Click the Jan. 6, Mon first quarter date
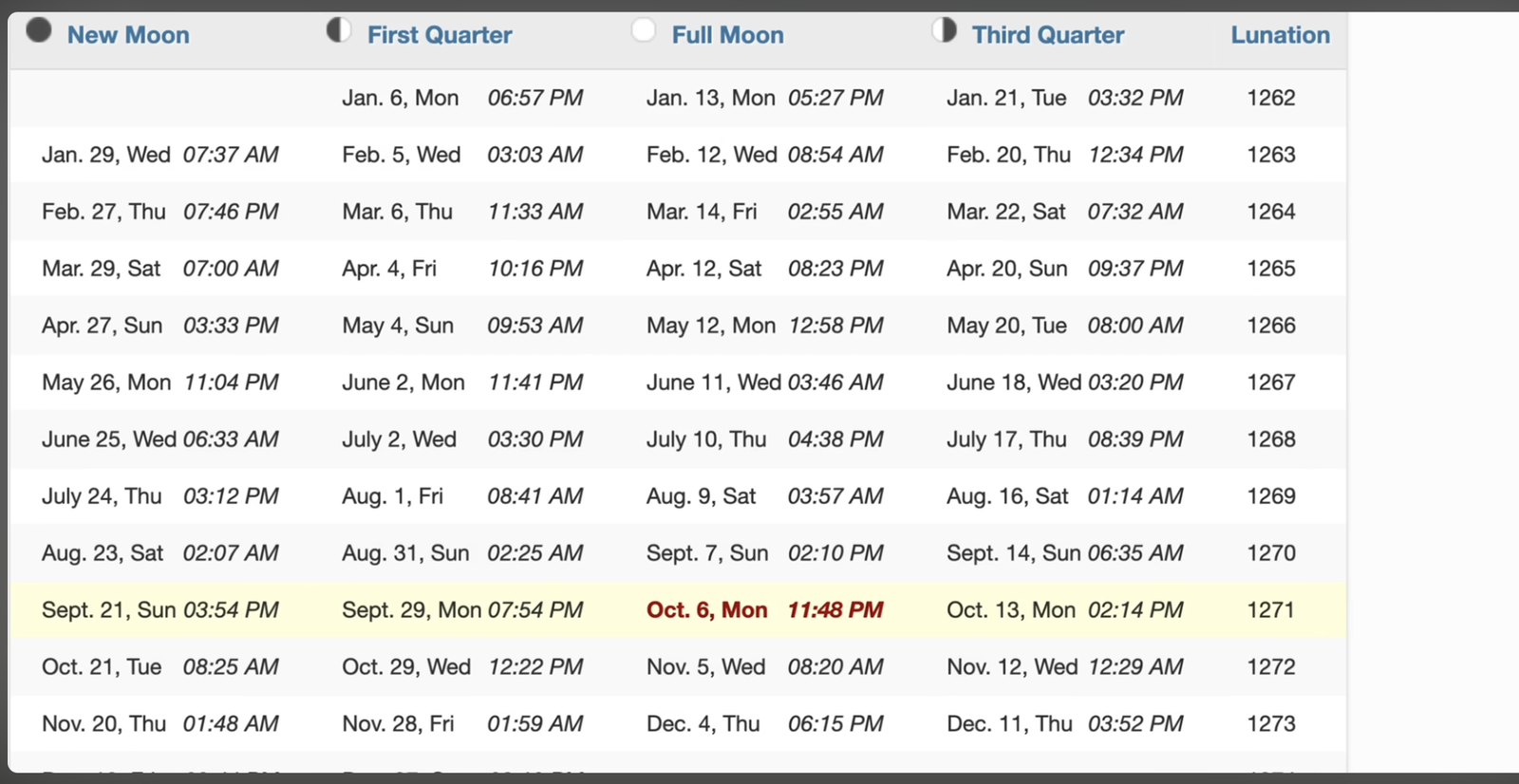Image resolution: width=1519 pixels, height=784 pixels. (x=400, y=98)
